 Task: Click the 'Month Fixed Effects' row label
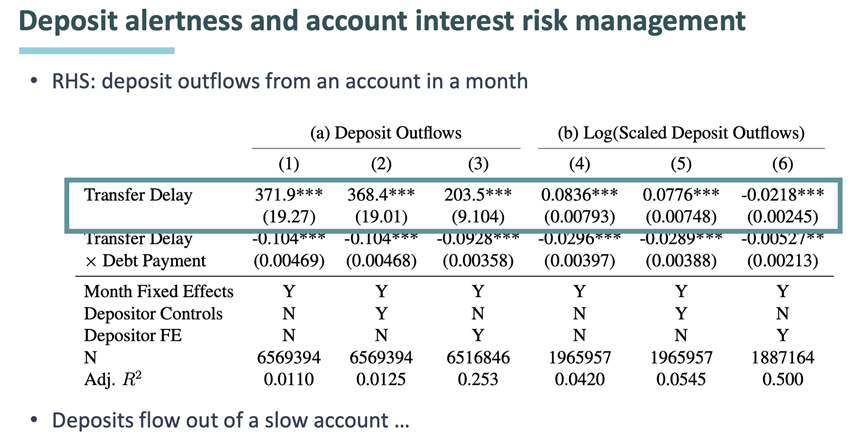click(158, 291)
